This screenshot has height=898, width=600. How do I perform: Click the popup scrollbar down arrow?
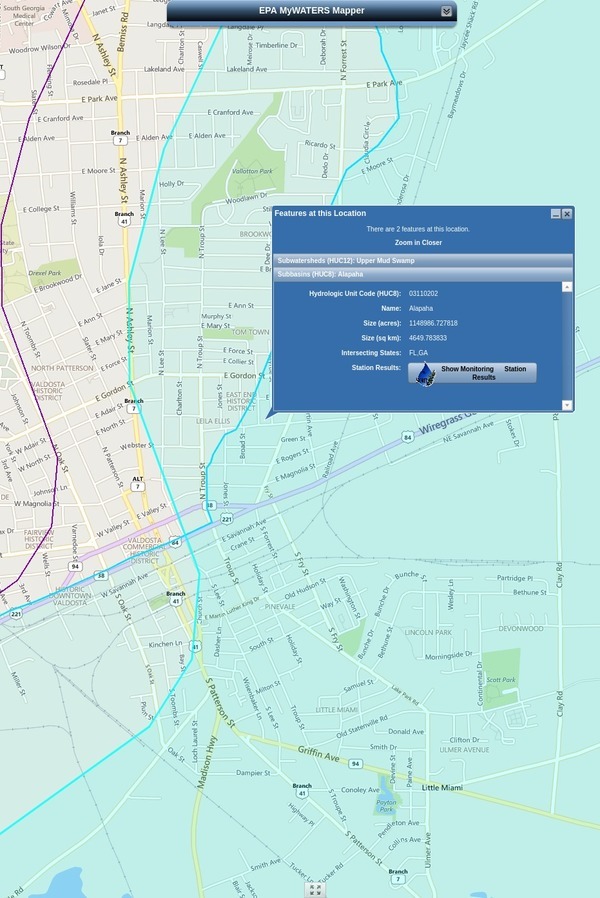567,405
